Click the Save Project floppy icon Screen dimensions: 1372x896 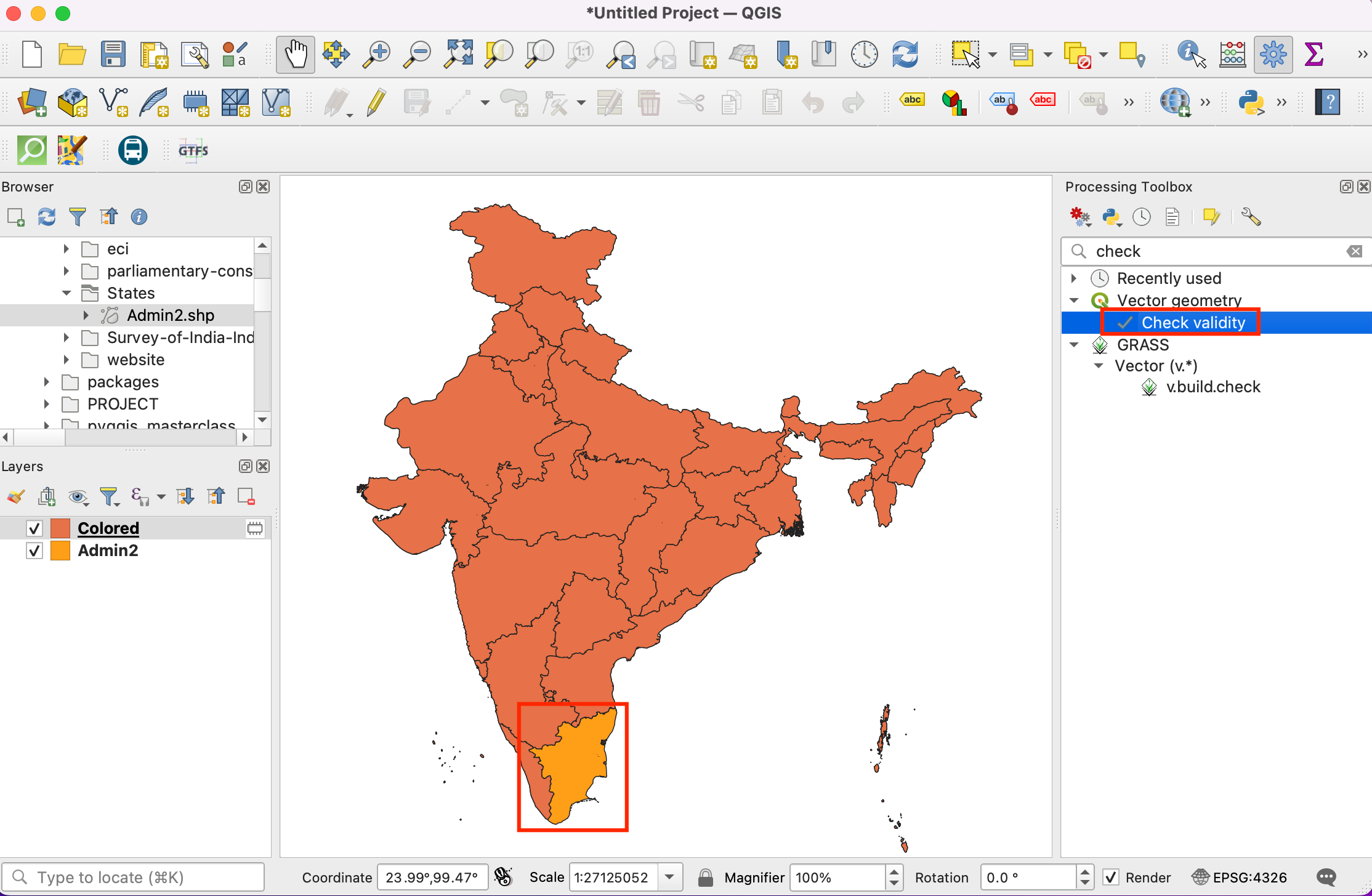tap(113, 54)
